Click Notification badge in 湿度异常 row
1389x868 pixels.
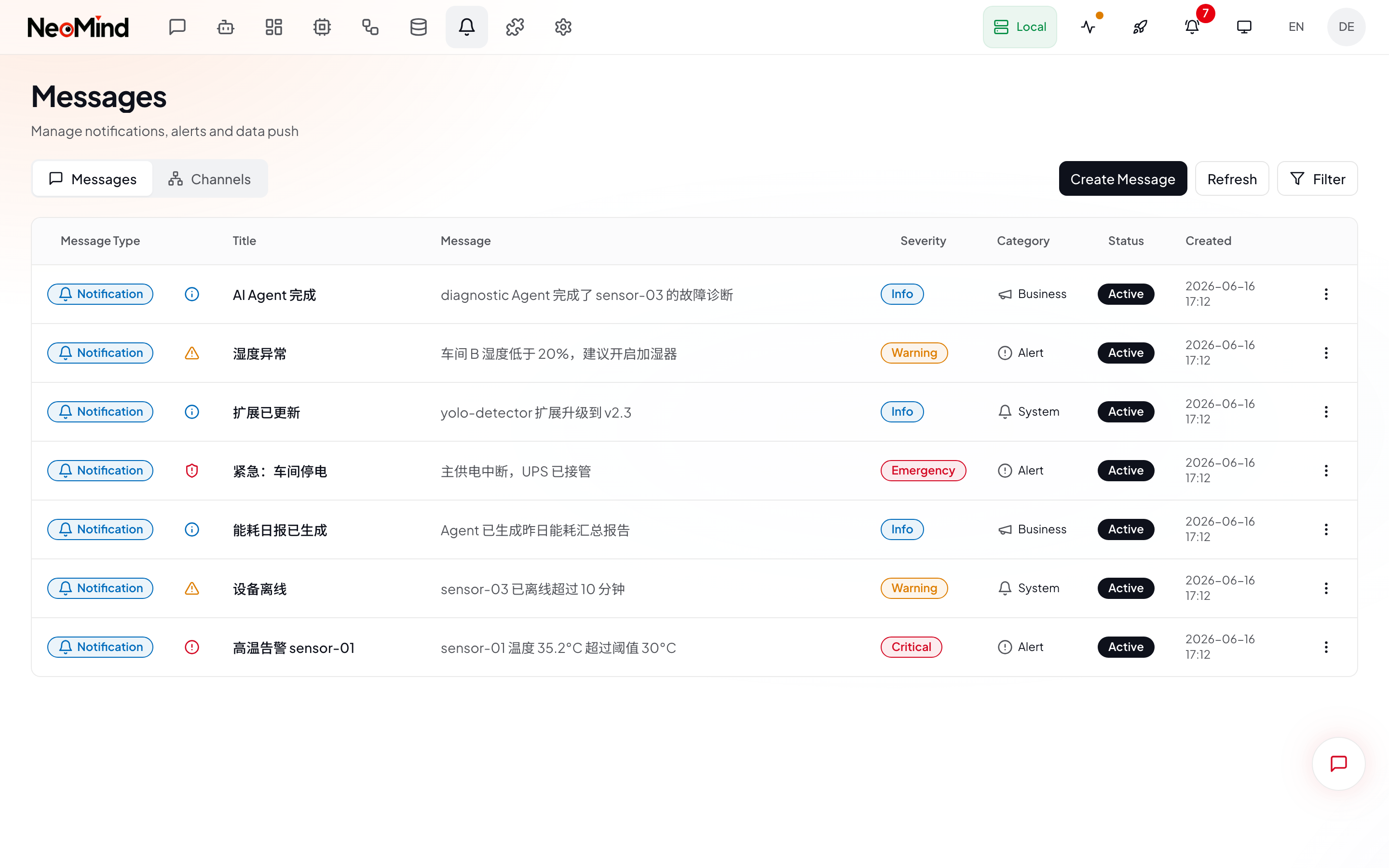[100, 353]
